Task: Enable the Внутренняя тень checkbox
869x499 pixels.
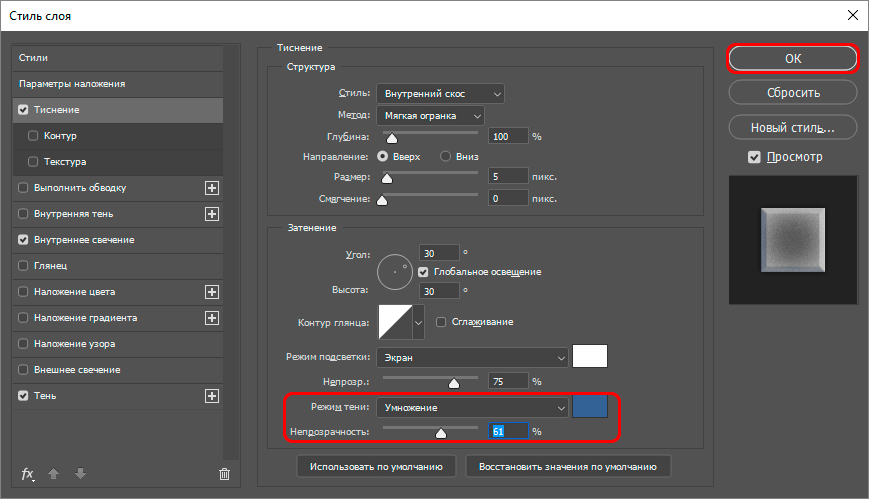Action: [23, 214]
